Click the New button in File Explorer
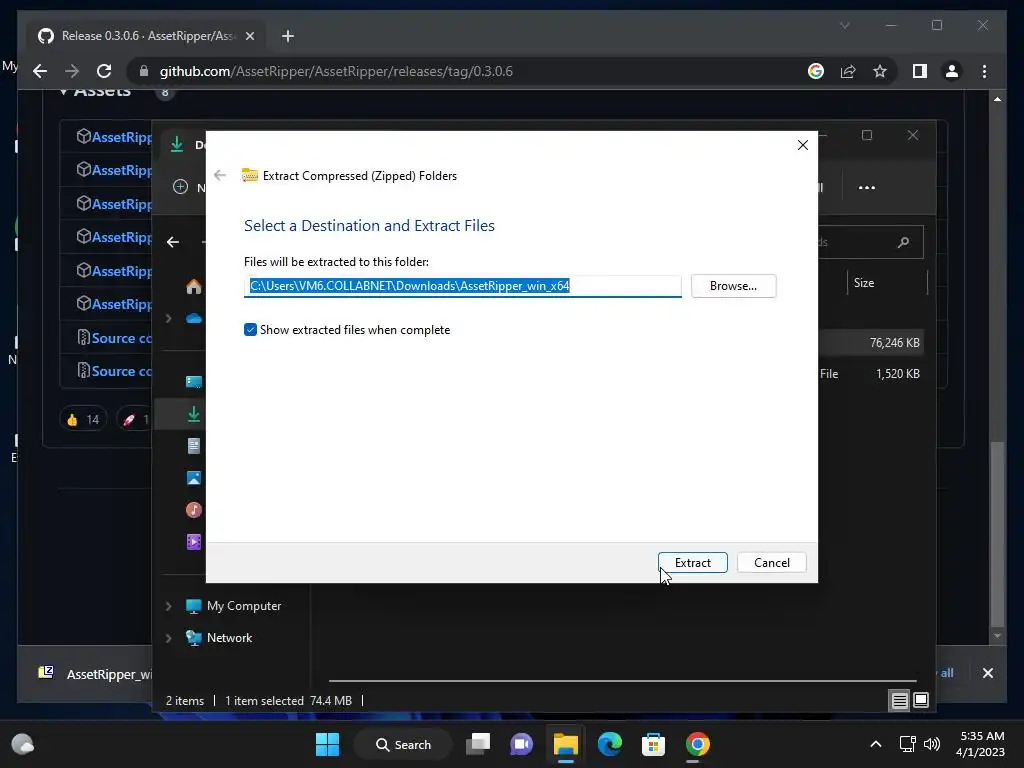Image resolution: width=1024 pixels, height=768 pixels. tap(189, 187)
